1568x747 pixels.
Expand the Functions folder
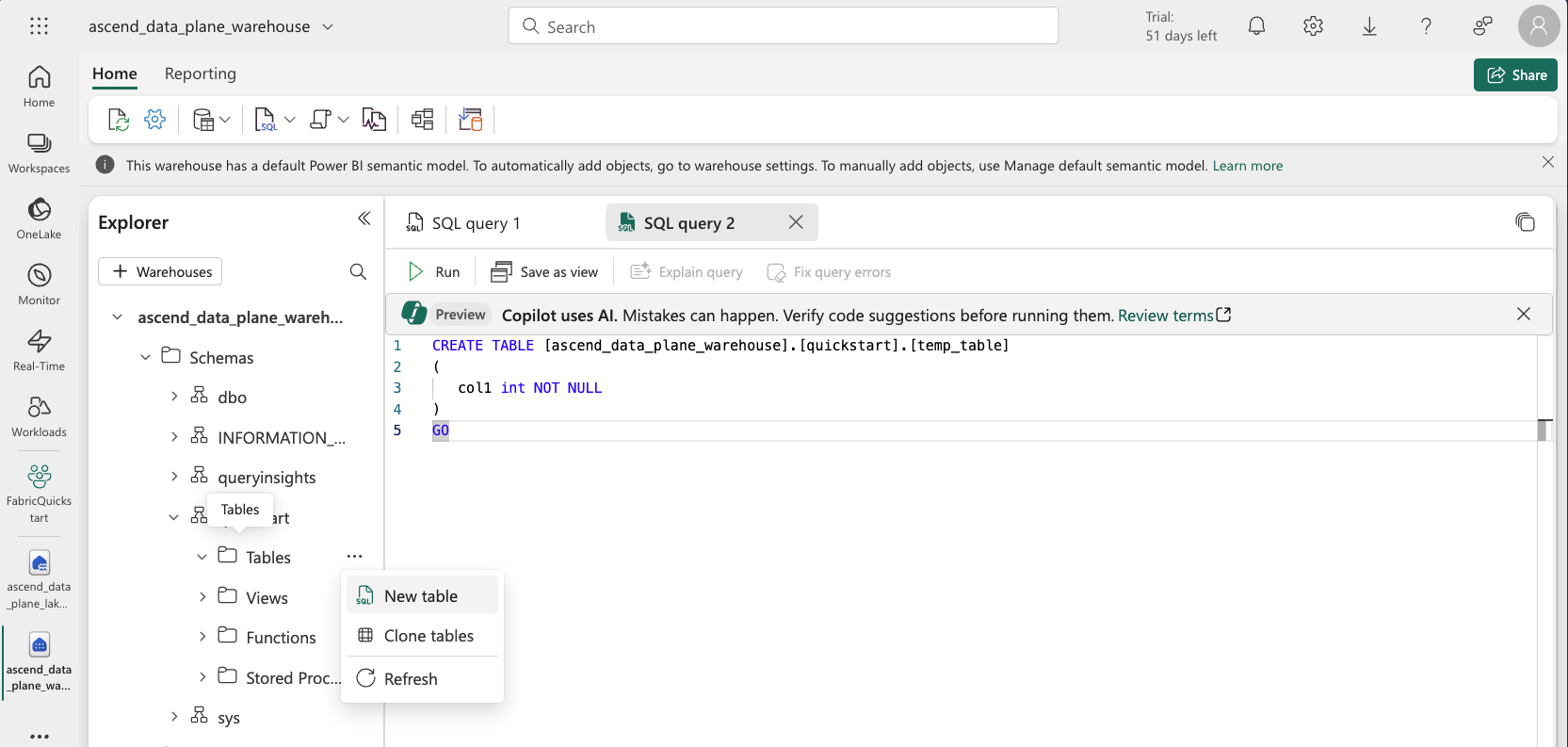202,637
